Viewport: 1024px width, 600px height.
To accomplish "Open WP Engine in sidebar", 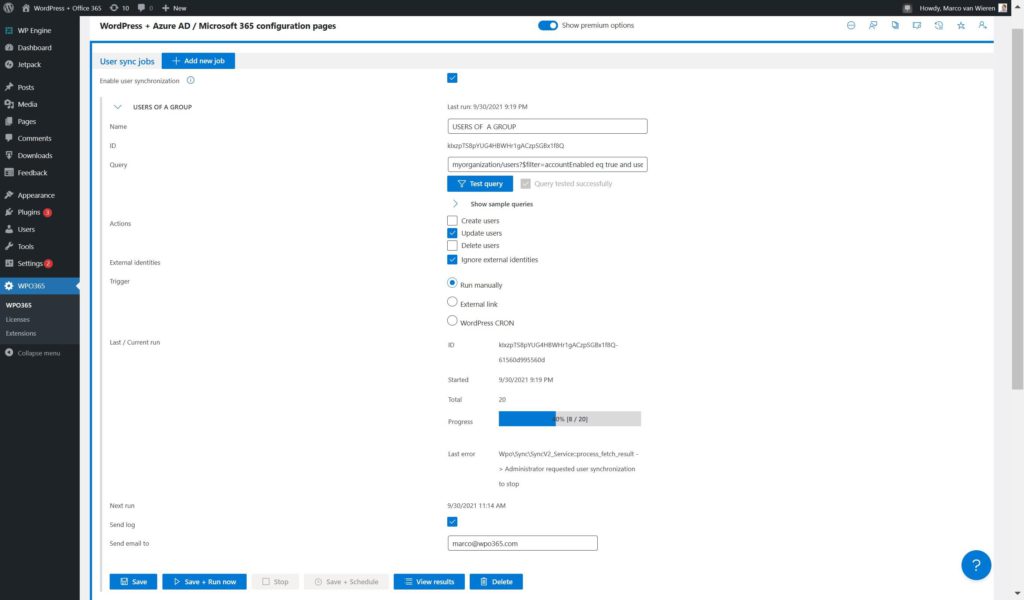I will (34, 31).
